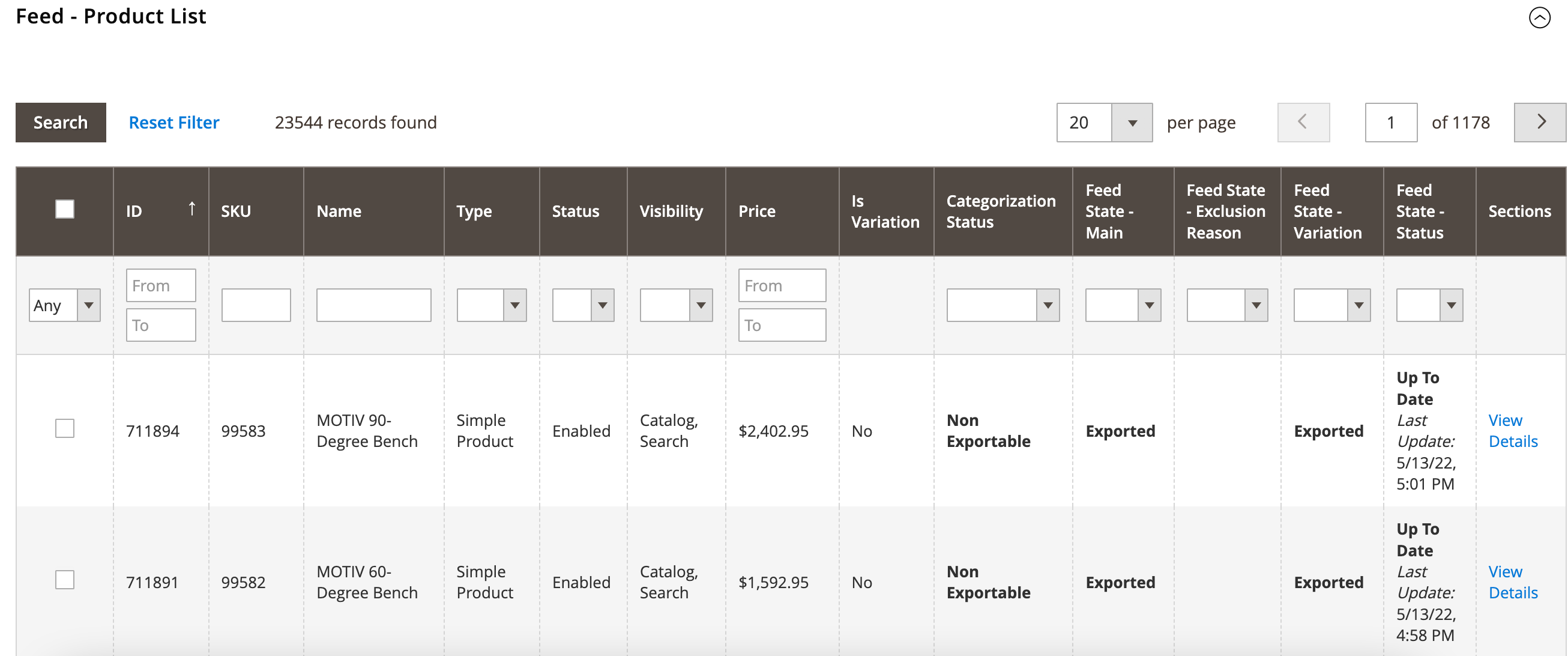Sort by SKU column header

tap(256, 211)
